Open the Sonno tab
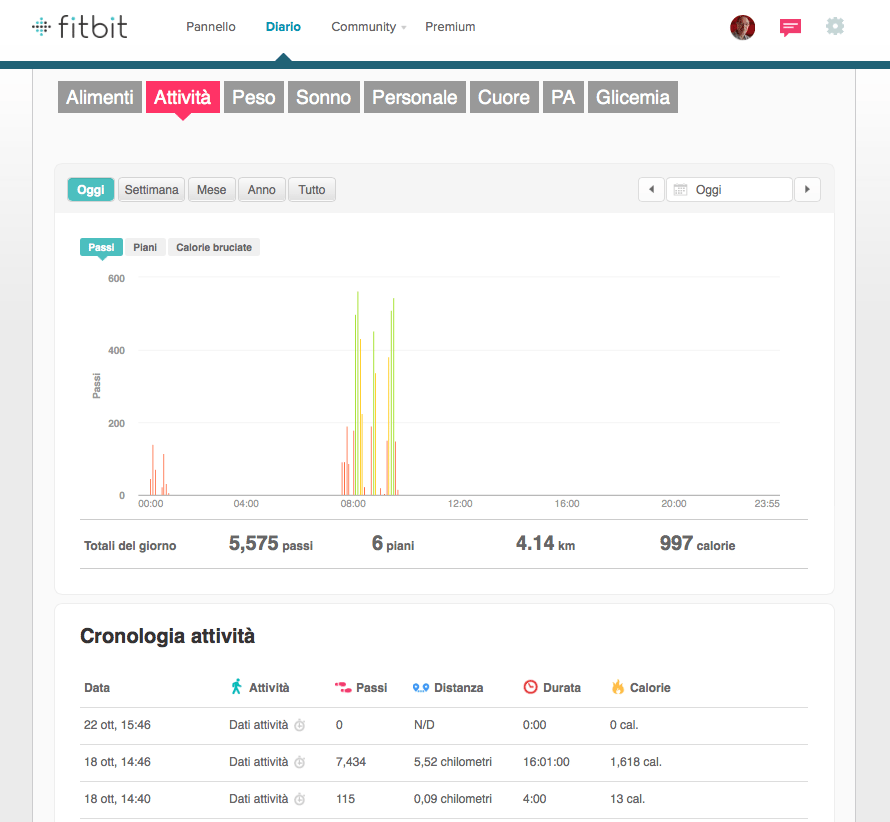Image resolution: width=890 pixels, height=822 pixels. (323, 97)
